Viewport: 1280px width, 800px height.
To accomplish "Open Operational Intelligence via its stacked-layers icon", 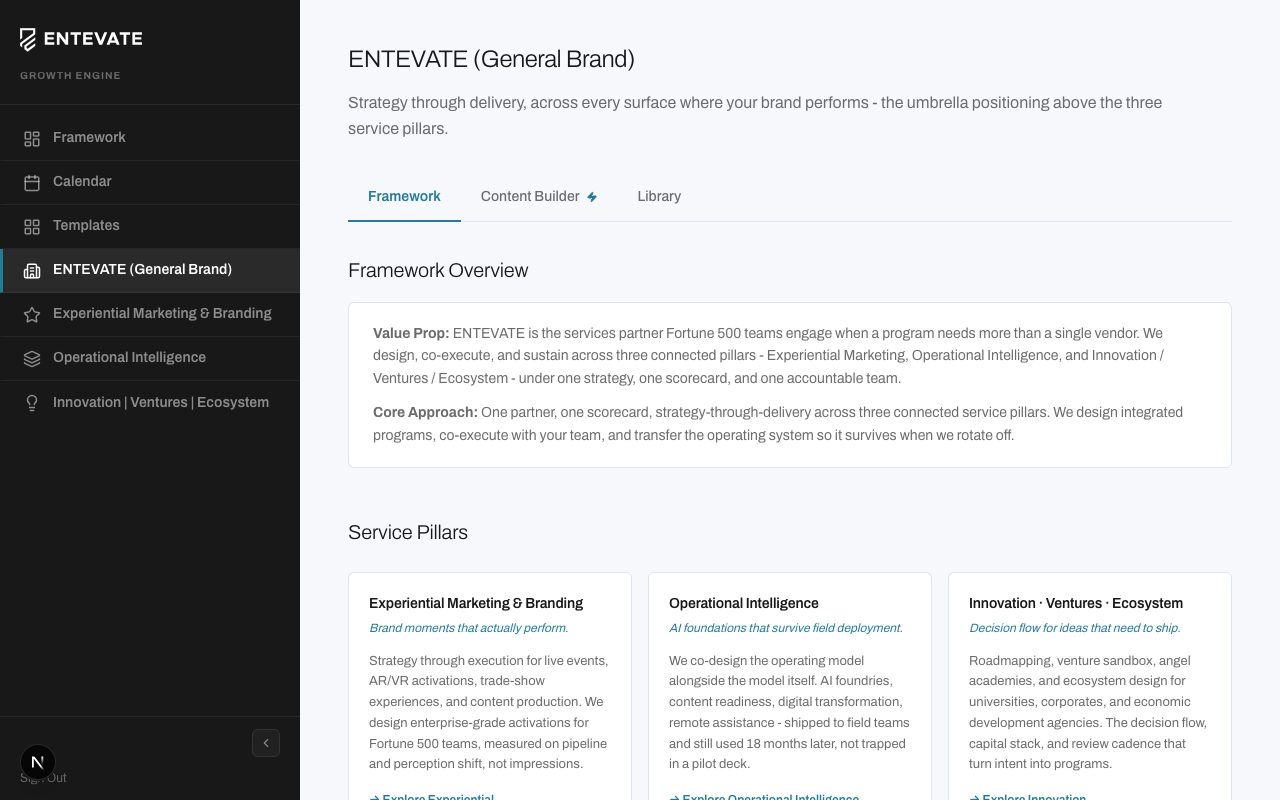I will coord(32,358).
